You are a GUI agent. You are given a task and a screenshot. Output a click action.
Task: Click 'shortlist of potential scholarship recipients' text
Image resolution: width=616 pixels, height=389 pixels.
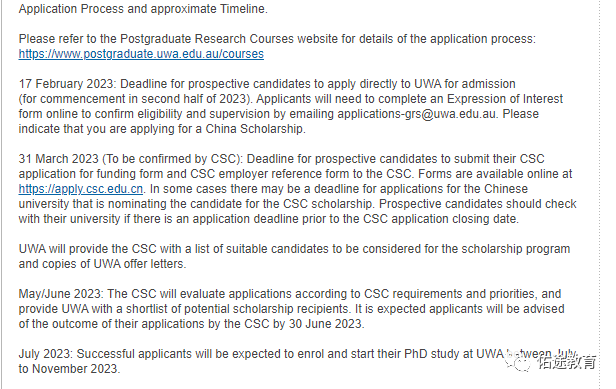(237, 309)
